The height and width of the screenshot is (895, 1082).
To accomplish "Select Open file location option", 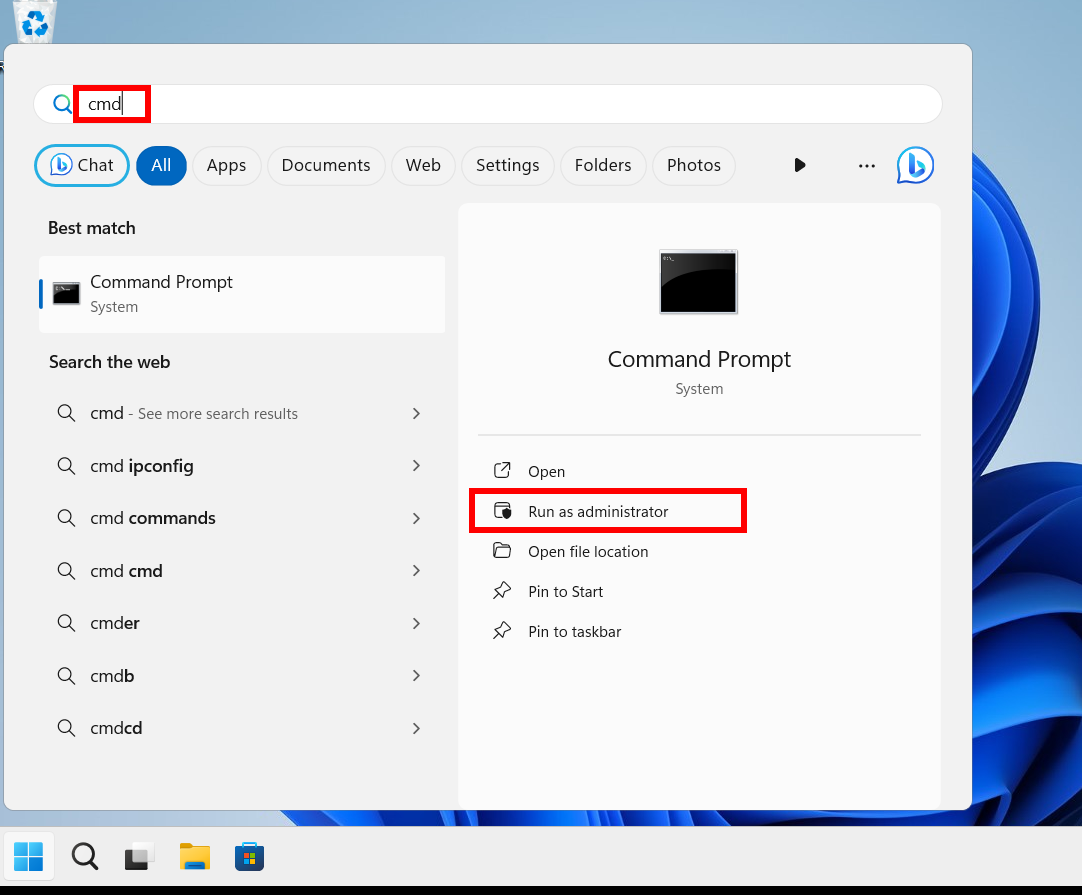I will coord(588,552).
